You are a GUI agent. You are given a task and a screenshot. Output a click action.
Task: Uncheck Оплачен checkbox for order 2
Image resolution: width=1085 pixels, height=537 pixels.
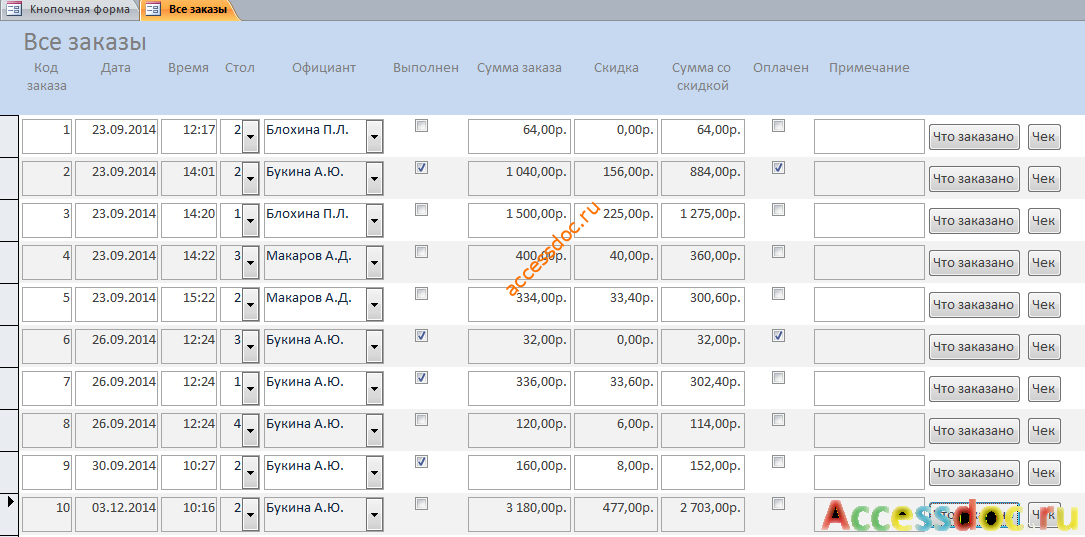(x=778, y=167)
